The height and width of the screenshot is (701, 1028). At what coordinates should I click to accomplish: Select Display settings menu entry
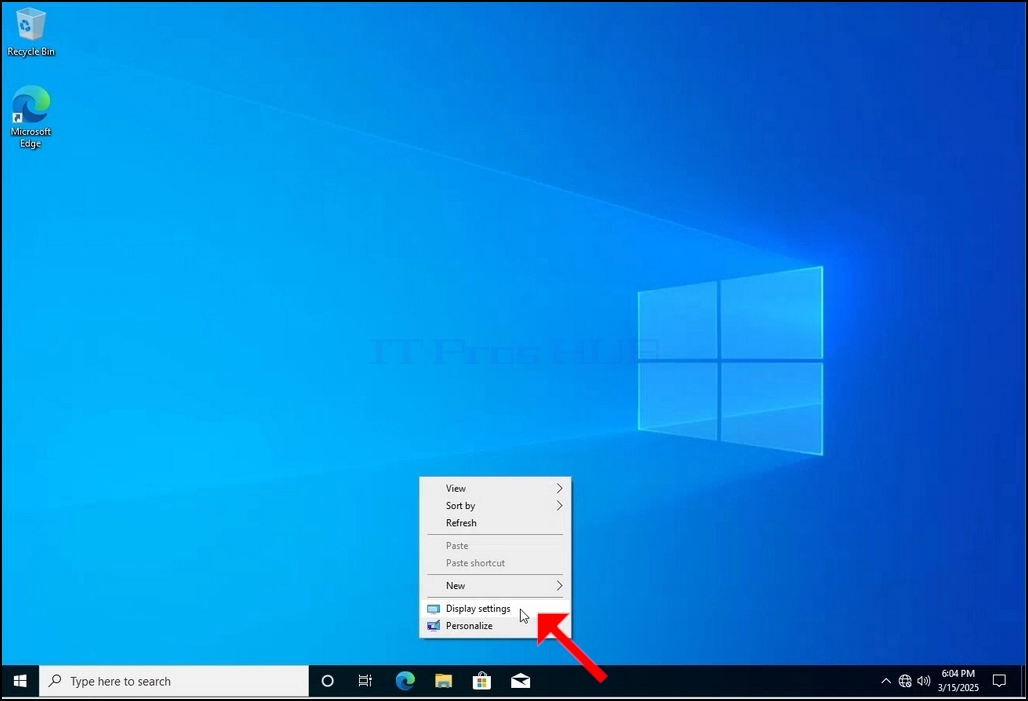[495, 609]
